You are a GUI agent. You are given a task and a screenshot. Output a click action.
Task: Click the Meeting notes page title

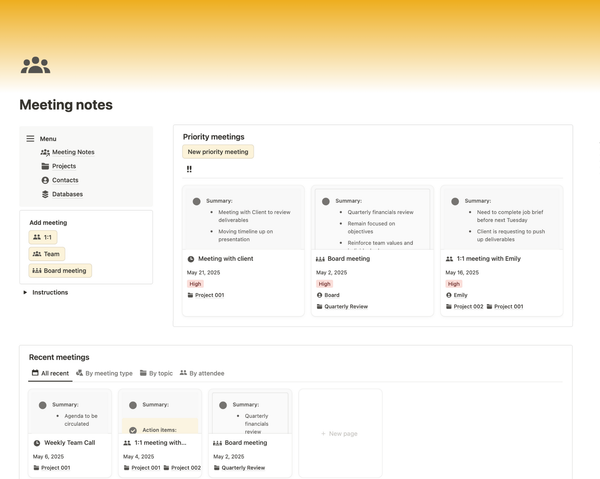[x=66, y=105]
